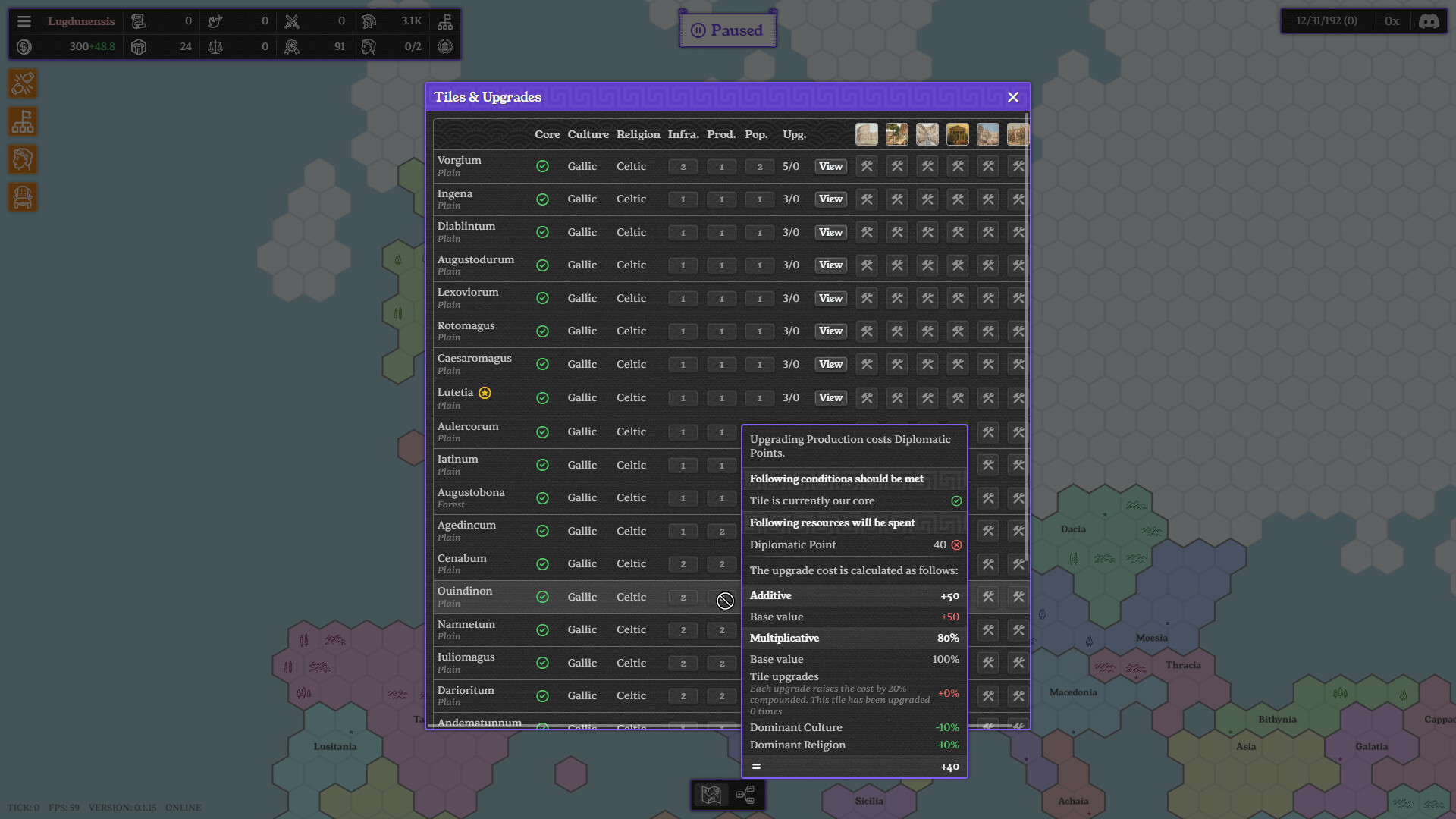Click the Infrastructure upgrade wrench for Vorgium

coord(682,166)
